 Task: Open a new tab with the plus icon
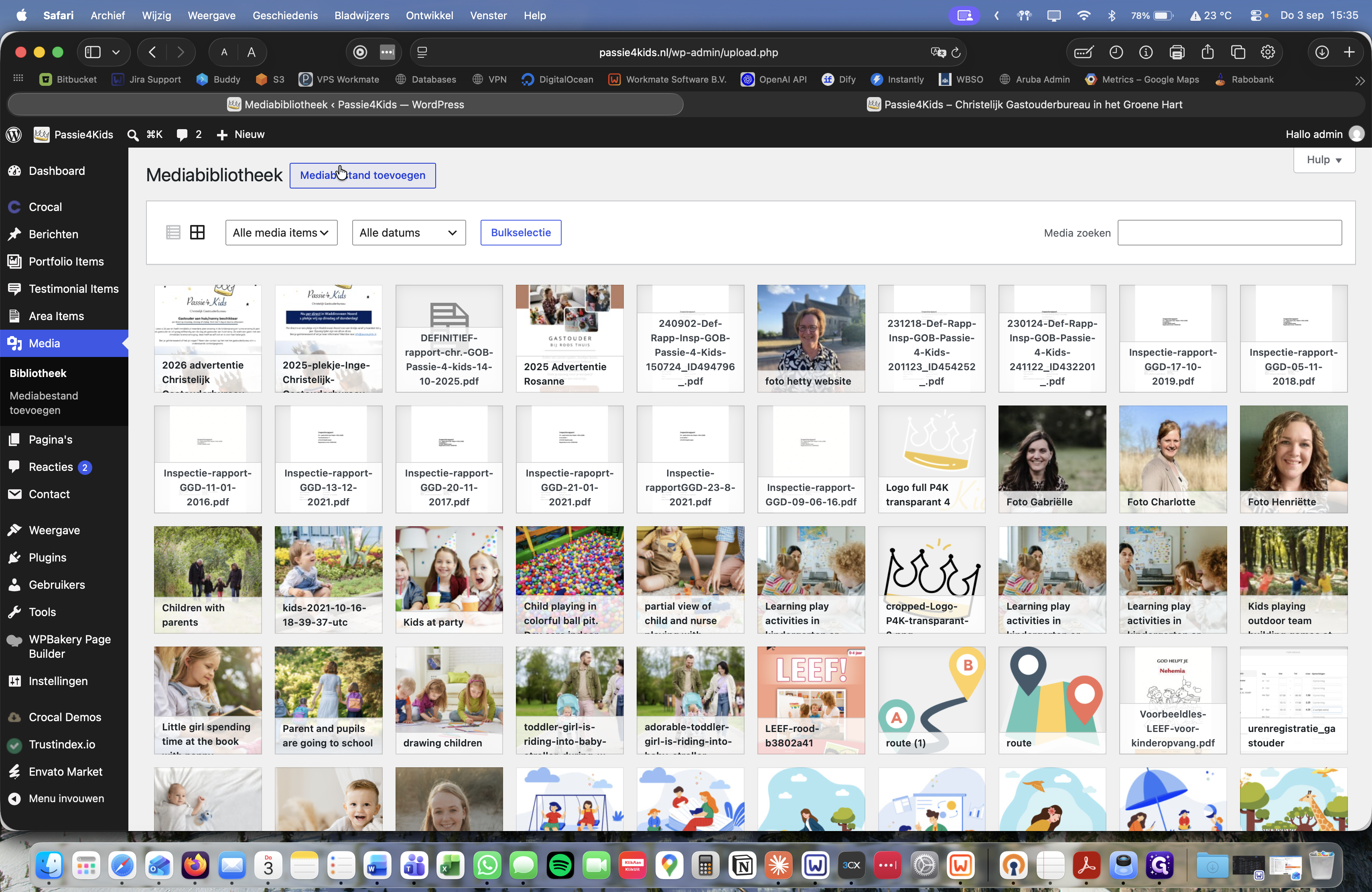1350,52
